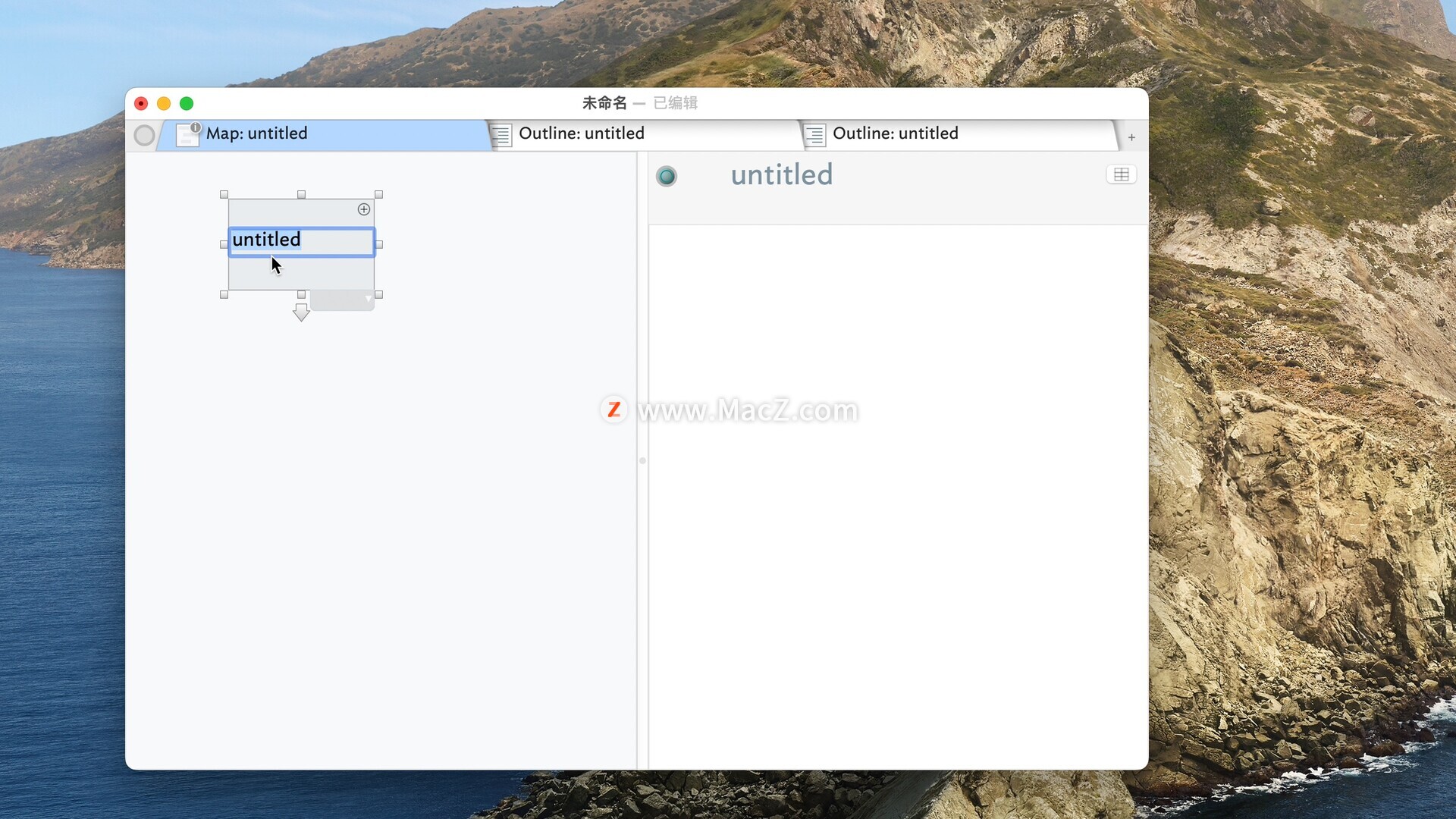Click the down arrow link widget below the note

301,312
